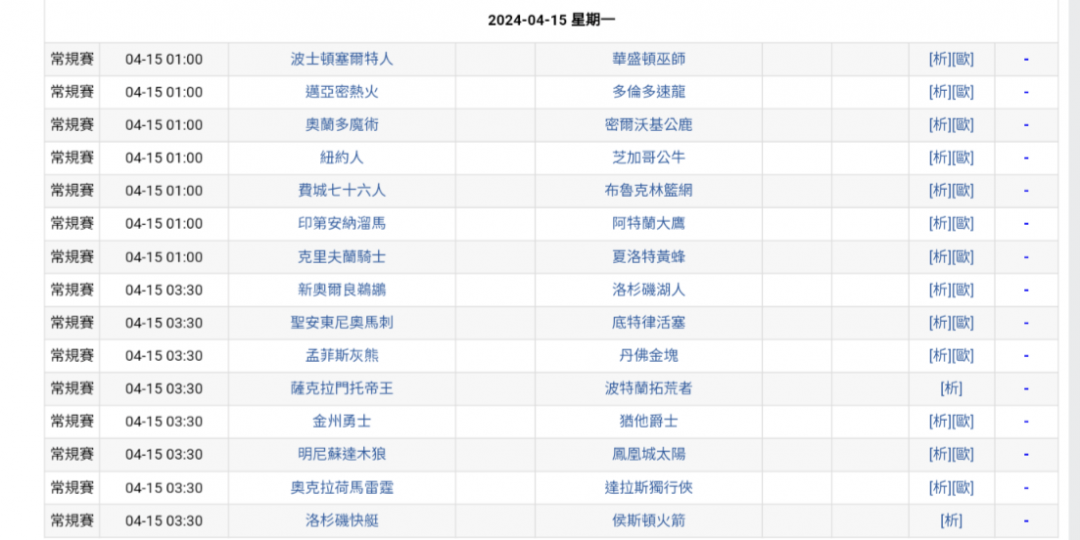Screen dimensions: 1080x540
Task: Open the 波士頓塞爾特人 team page
Action: [342, 59]
